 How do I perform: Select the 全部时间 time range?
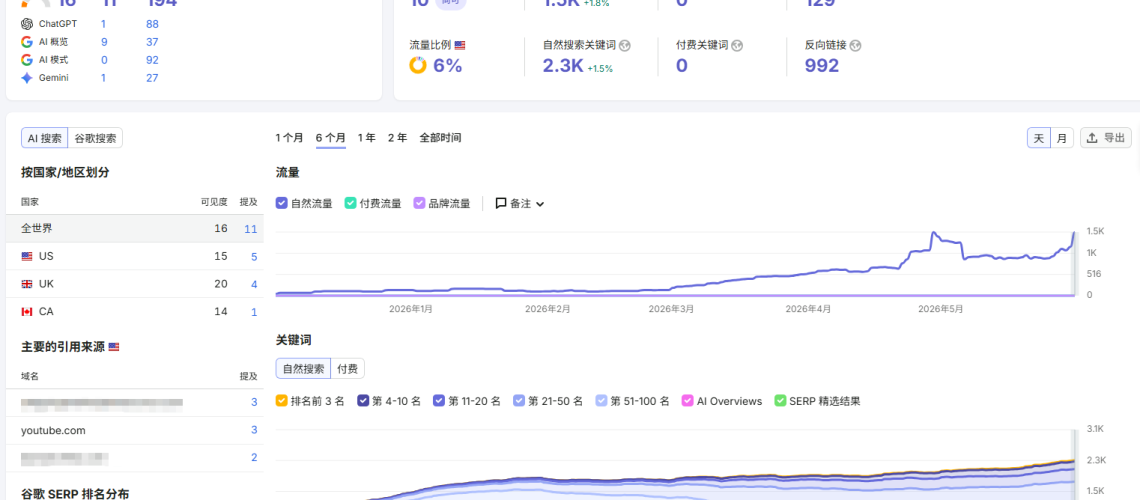coord(440,137)
